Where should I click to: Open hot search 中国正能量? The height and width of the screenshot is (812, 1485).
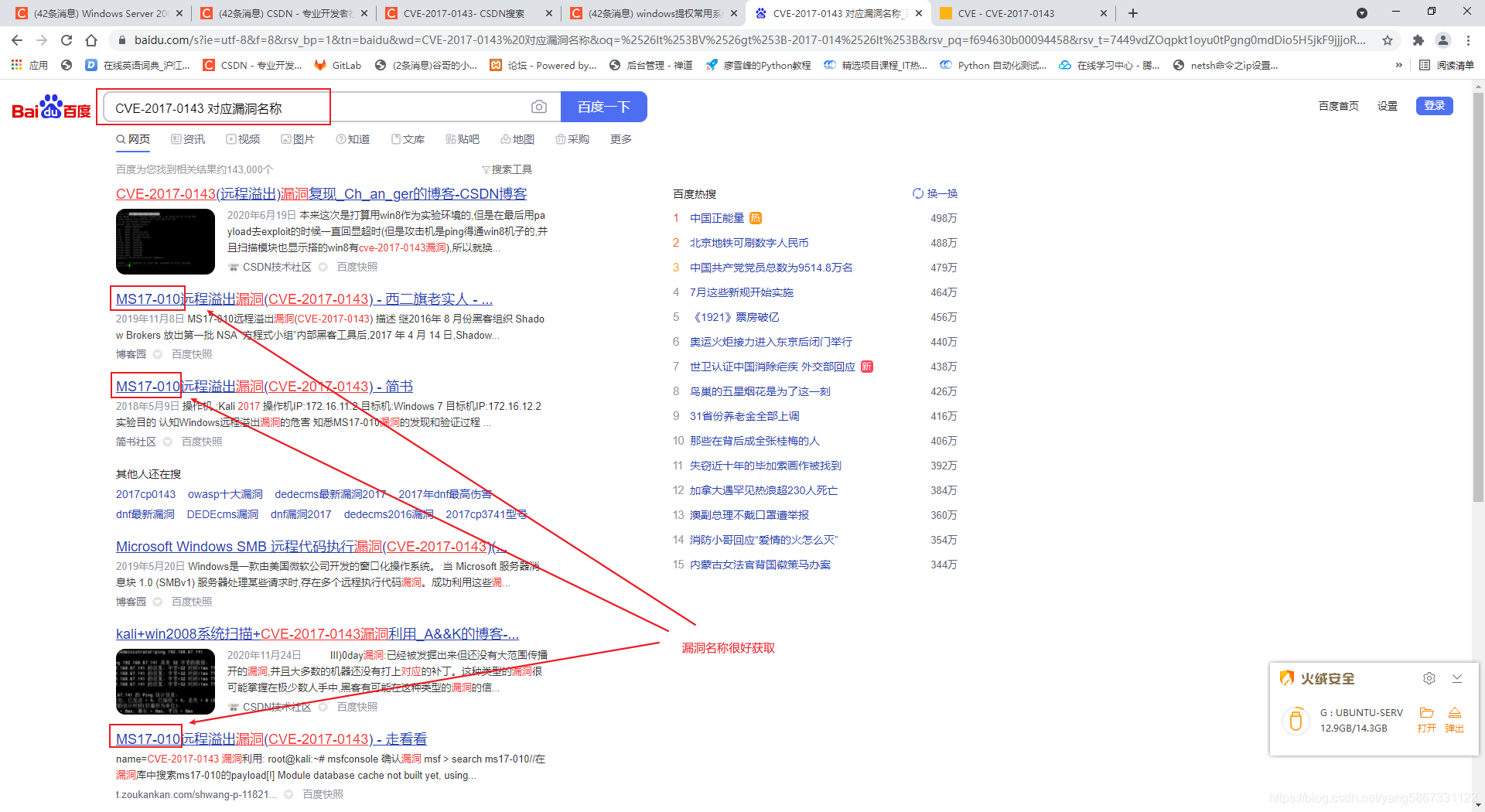[717, 218]
